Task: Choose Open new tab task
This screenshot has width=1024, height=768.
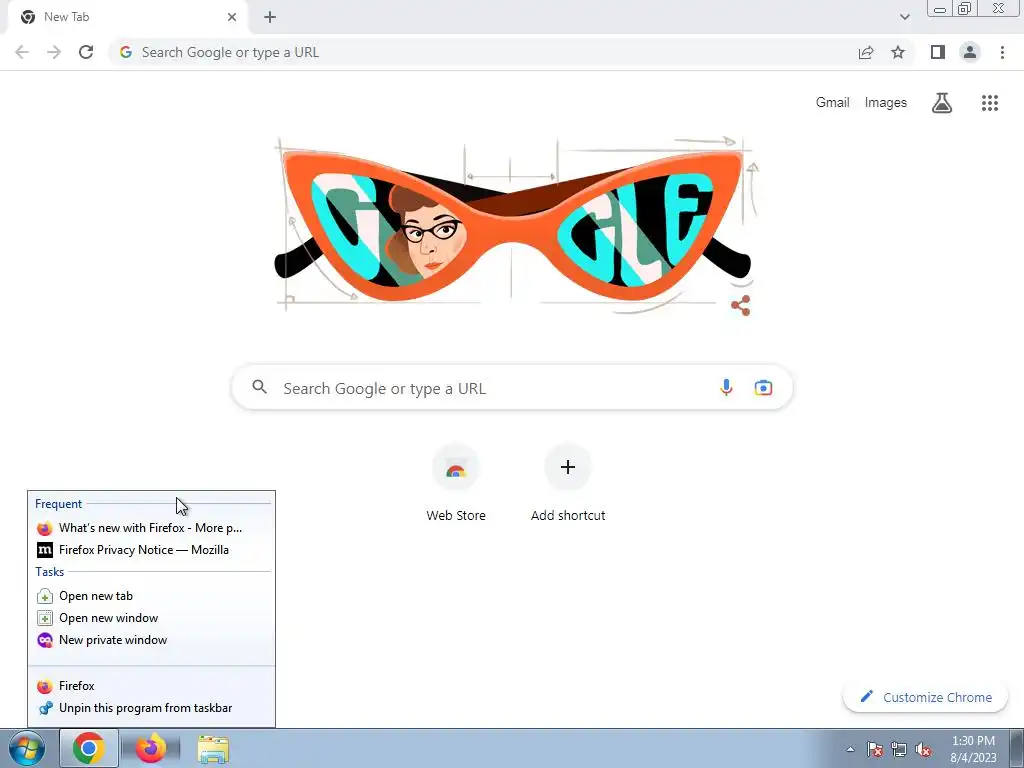Action: 152,596
